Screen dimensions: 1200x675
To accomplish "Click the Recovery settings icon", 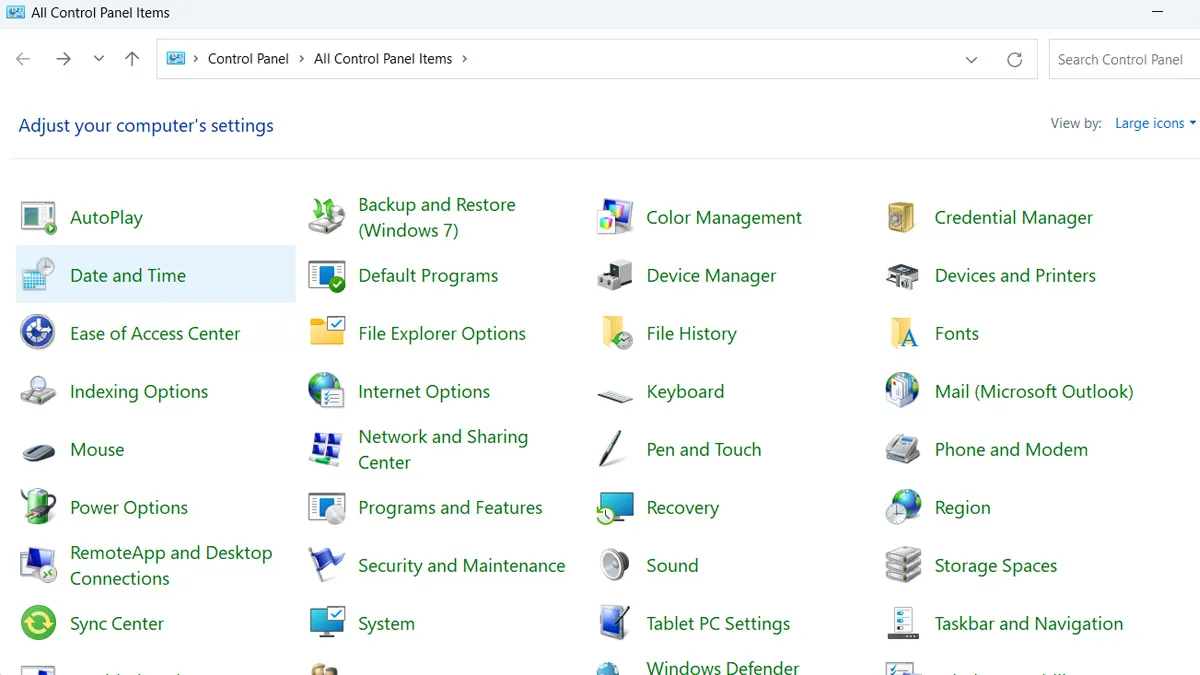I will tap(613, 507).
